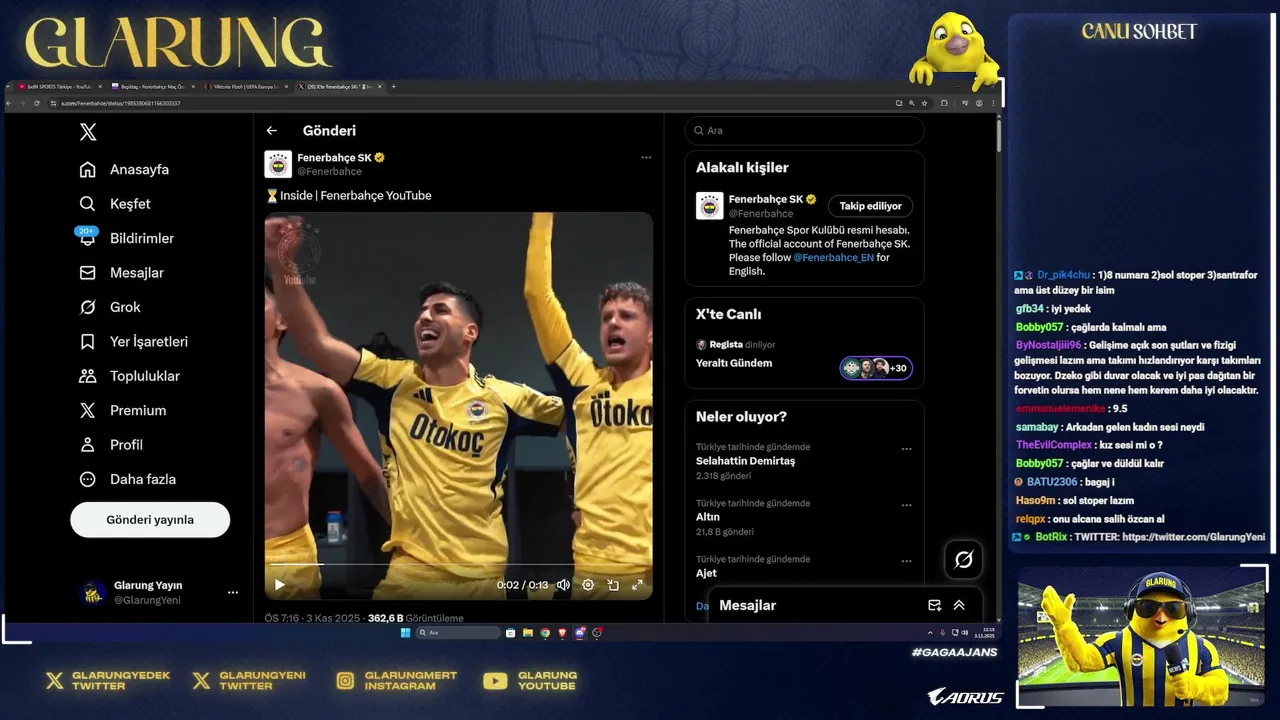Bookmark this page with the star icon

pos(924,103)
